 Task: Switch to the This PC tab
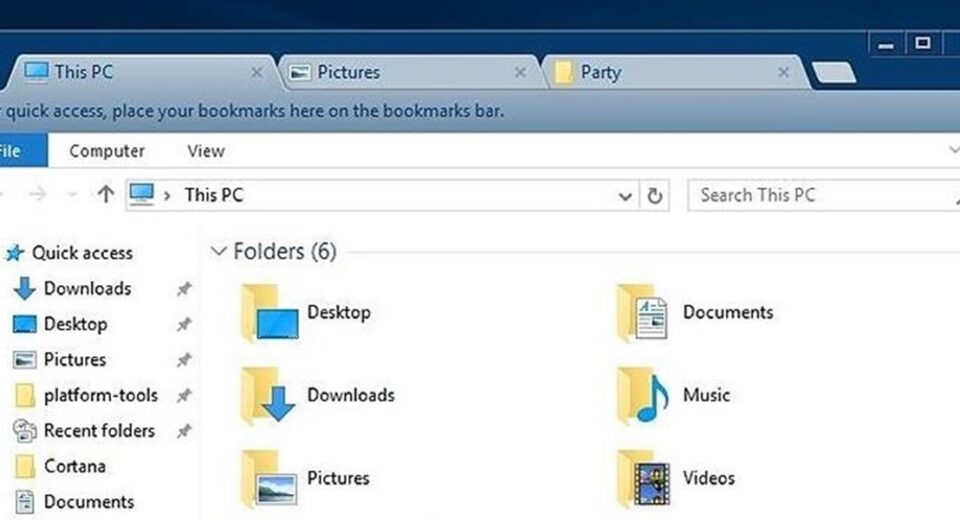(144, 72)
